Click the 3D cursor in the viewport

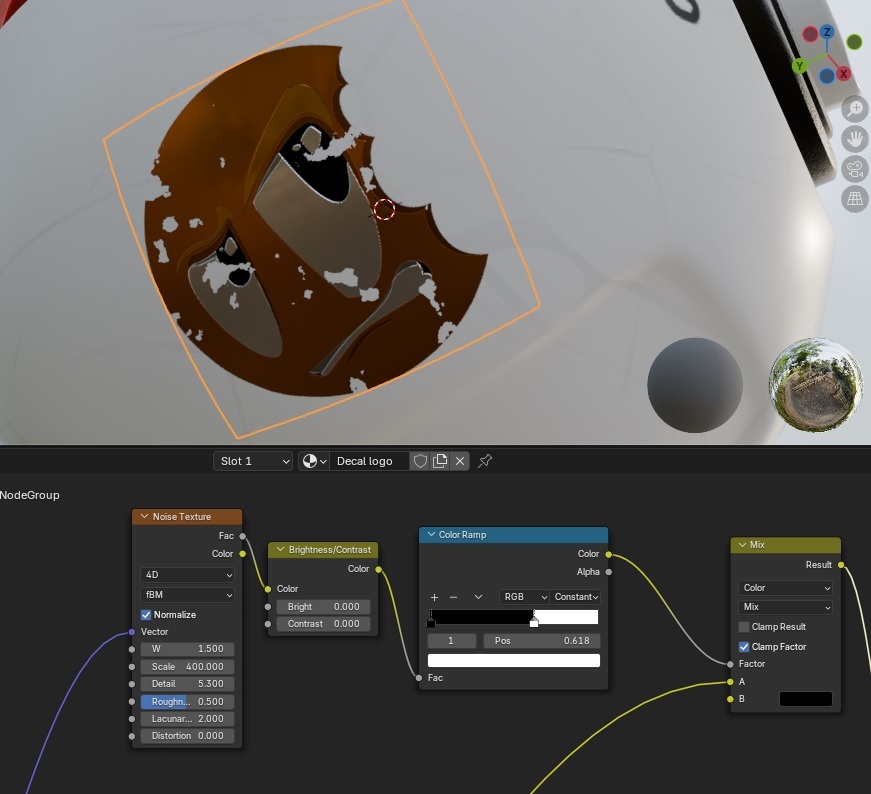pyautogui.click(x=384, y=210)
